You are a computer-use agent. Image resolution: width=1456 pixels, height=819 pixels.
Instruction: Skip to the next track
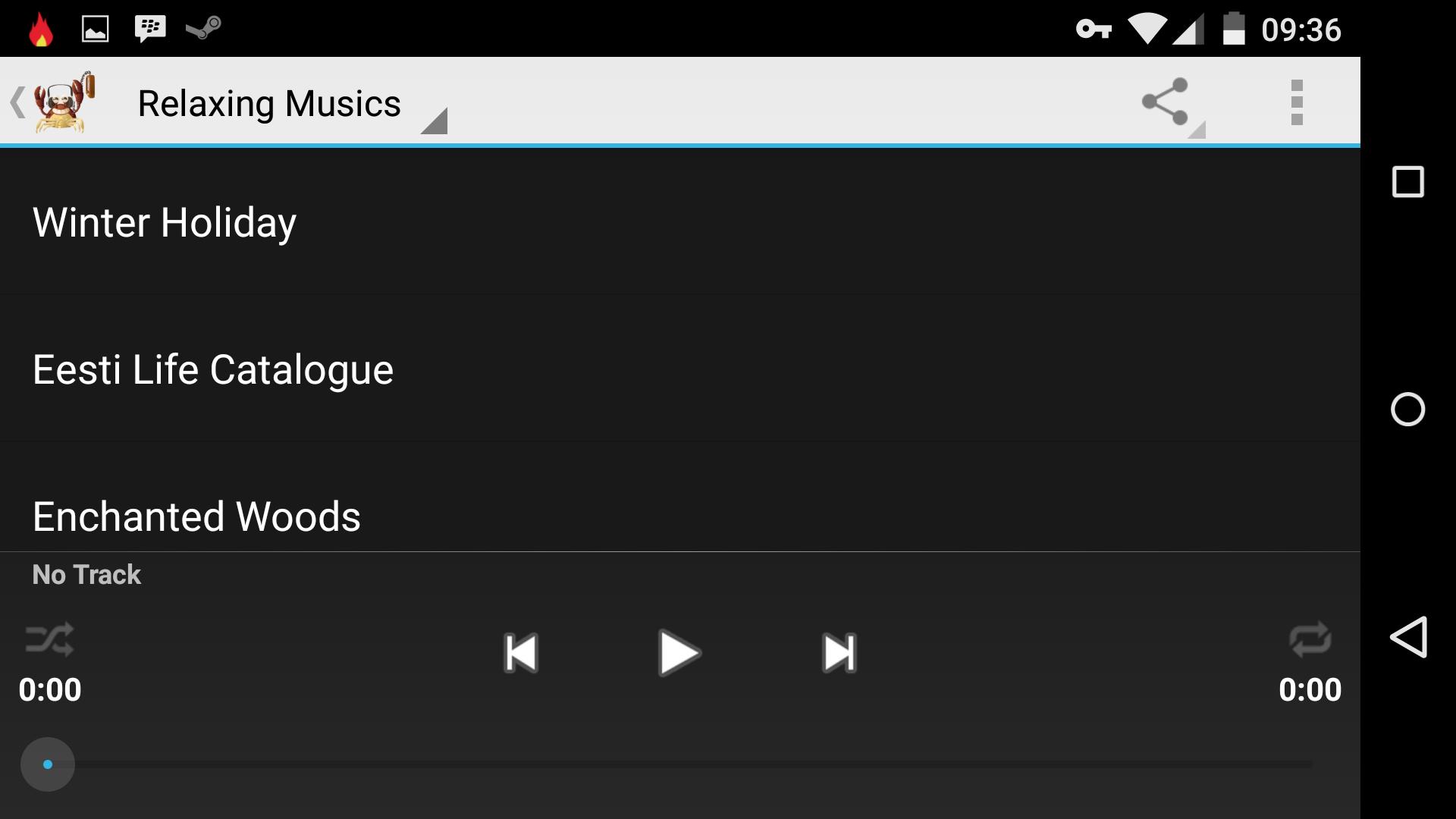[x=839, y=653]
